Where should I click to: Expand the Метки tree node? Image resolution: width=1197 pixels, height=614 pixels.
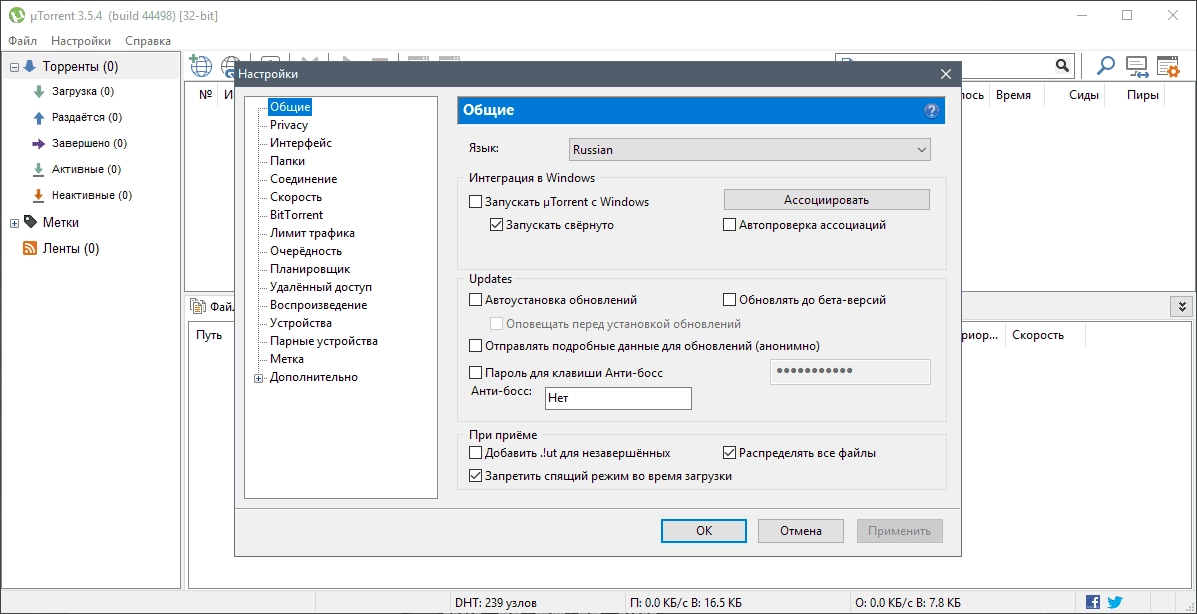14,223
